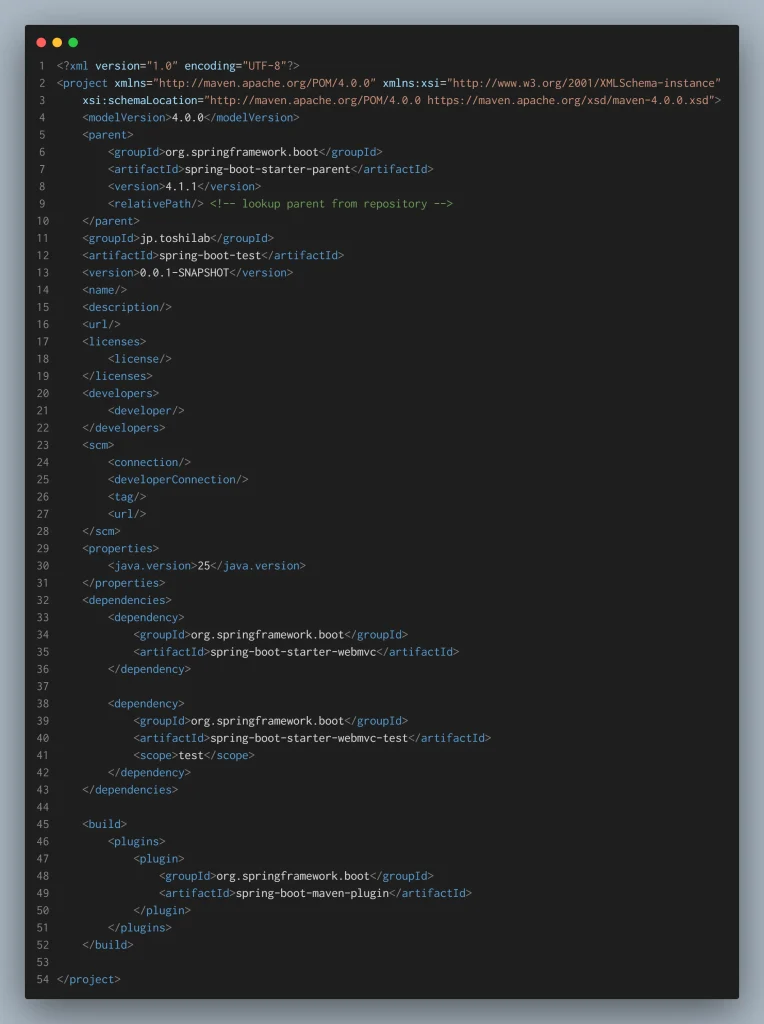Click the green maximize dot

(73, 42)
